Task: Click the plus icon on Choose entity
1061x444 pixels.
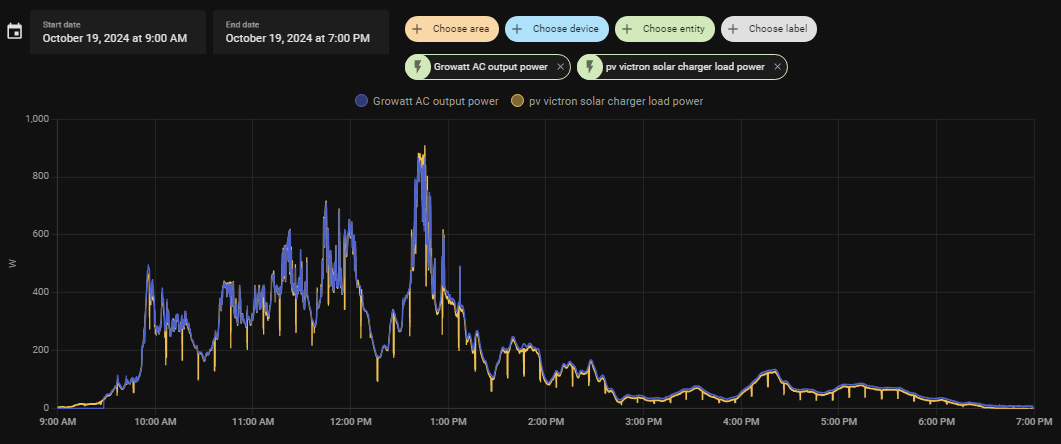Action: pyautogui.click(x=627, y=29)
